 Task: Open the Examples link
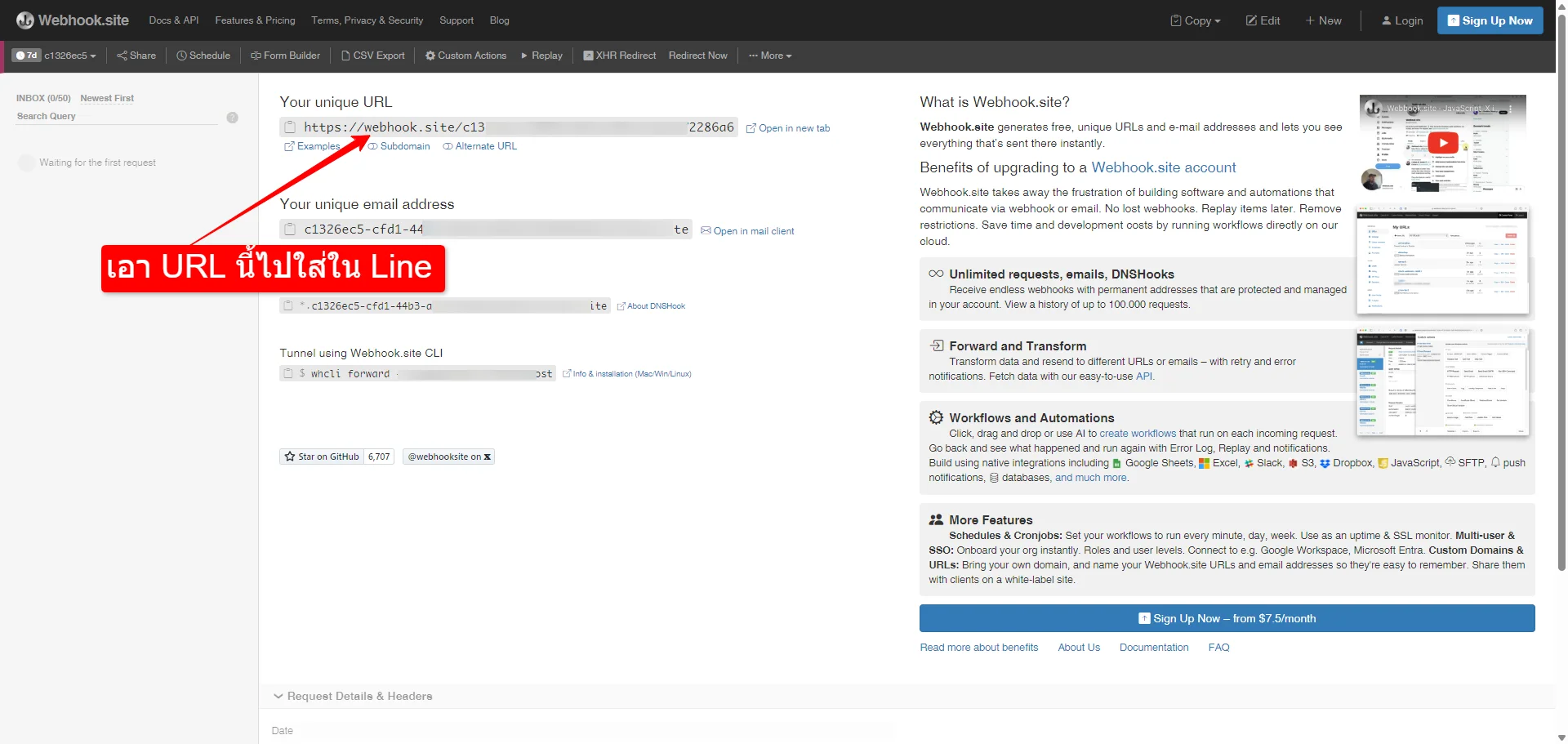point(312,146)
